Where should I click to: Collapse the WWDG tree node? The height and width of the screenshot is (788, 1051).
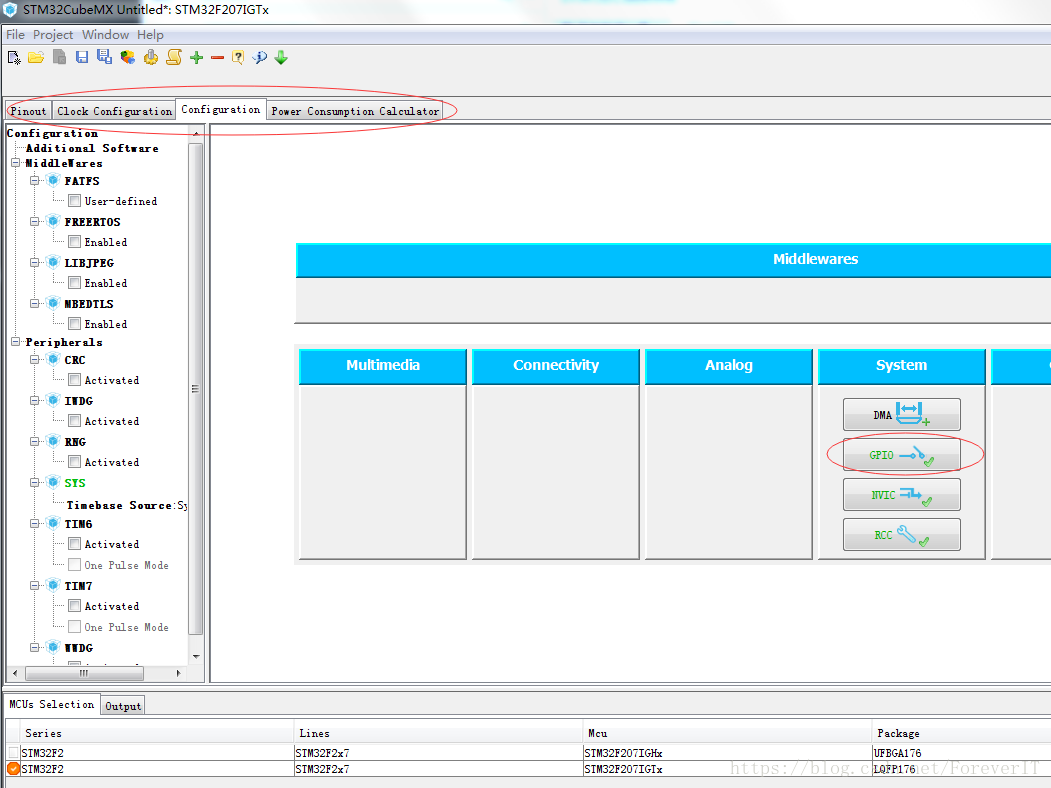35,647
